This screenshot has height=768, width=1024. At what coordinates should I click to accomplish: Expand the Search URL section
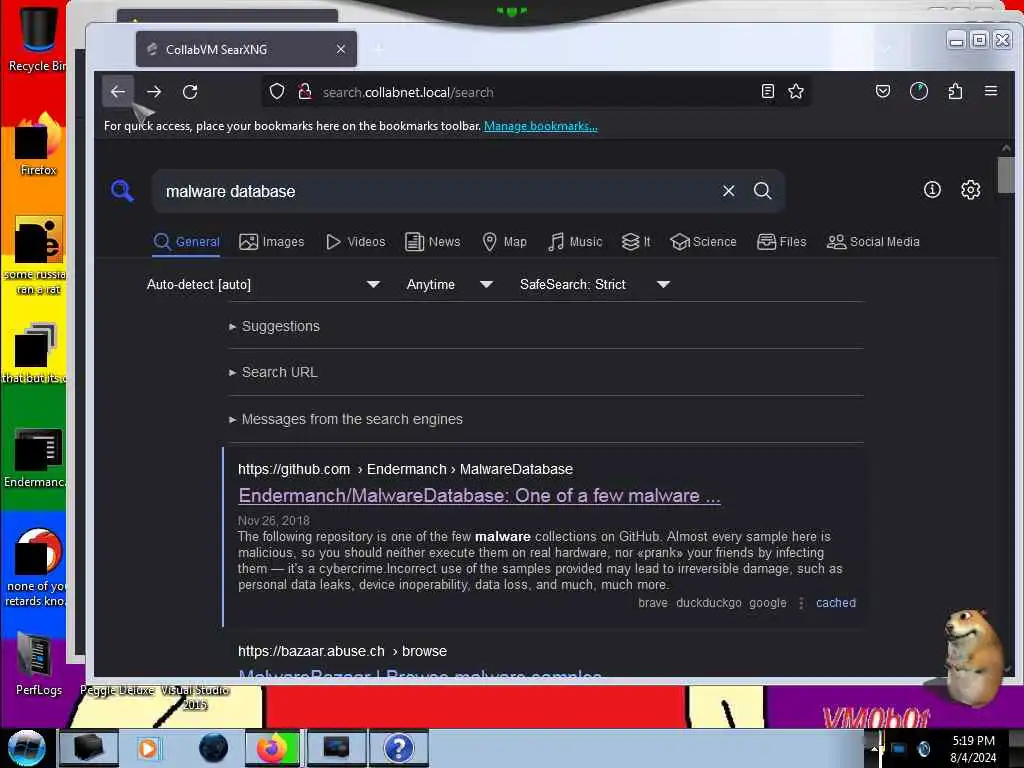[x=273, y=372]
